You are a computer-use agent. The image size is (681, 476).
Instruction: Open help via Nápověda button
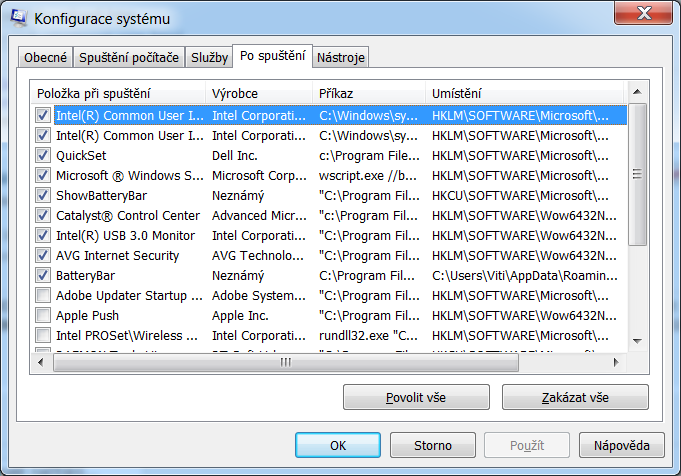tap(621, 445)
